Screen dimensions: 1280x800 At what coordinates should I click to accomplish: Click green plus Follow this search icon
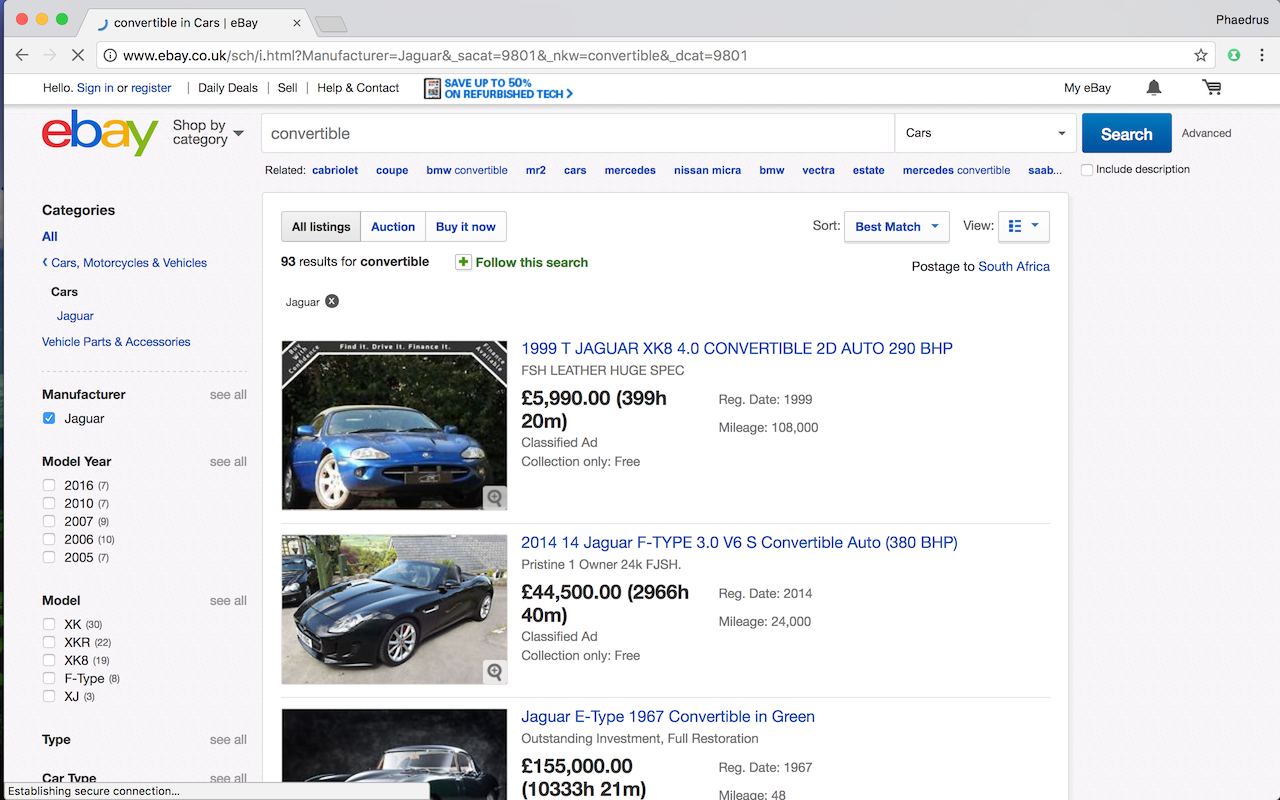click(x=463, y=262)
